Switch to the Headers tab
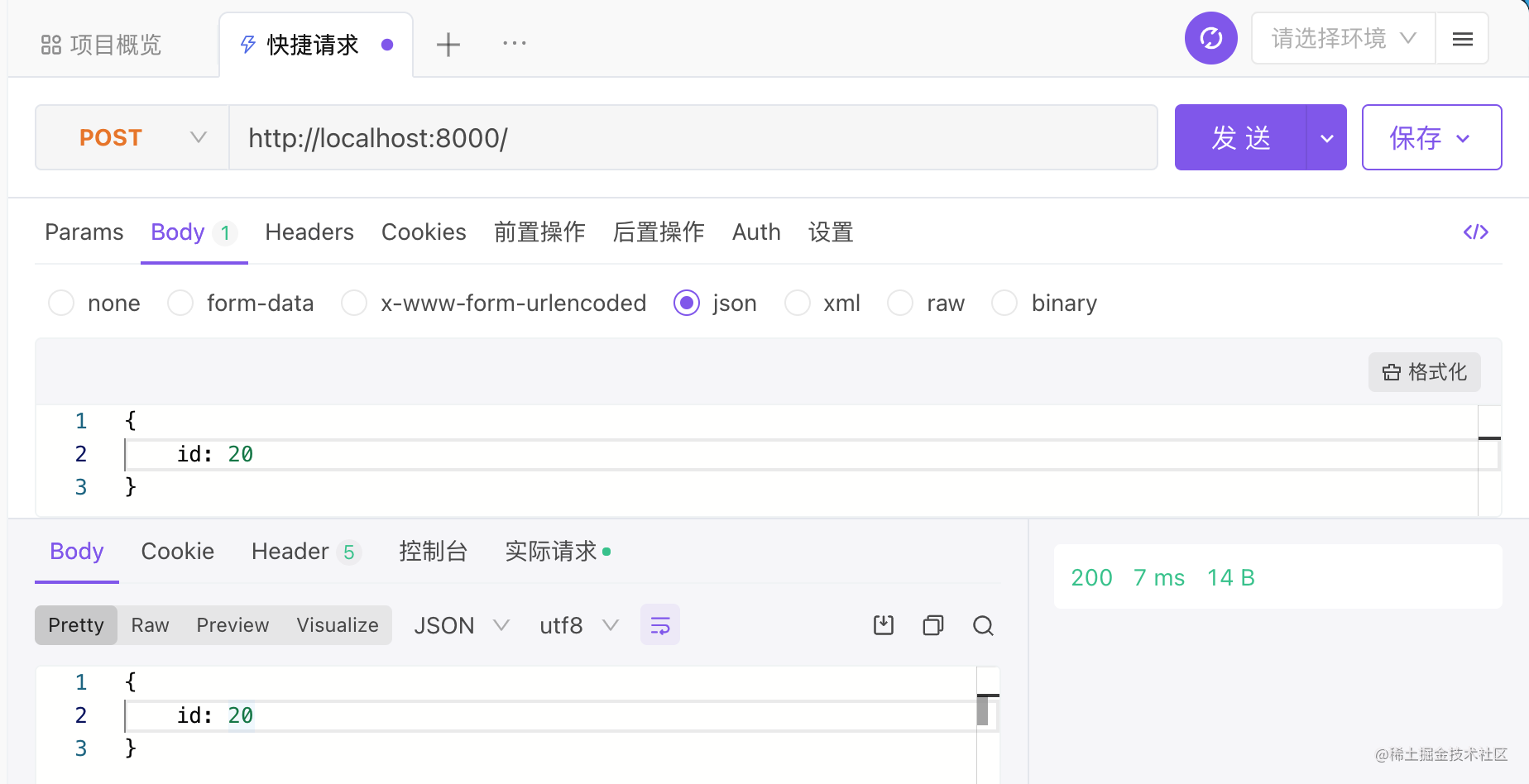Viewport: 1529px width, 784px height. (309, 232)
